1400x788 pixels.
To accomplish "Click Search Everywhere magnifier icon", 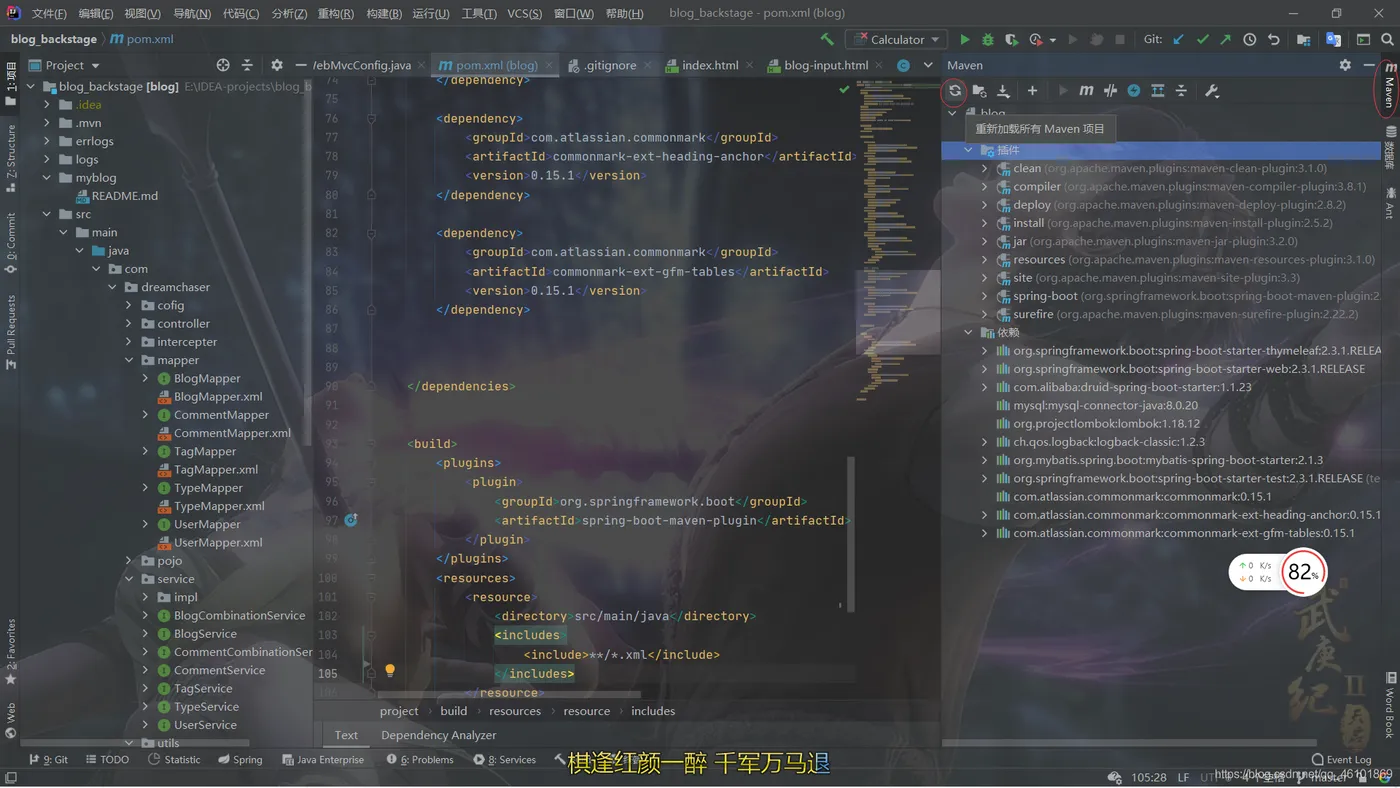I will click(x=1387, y=40).
